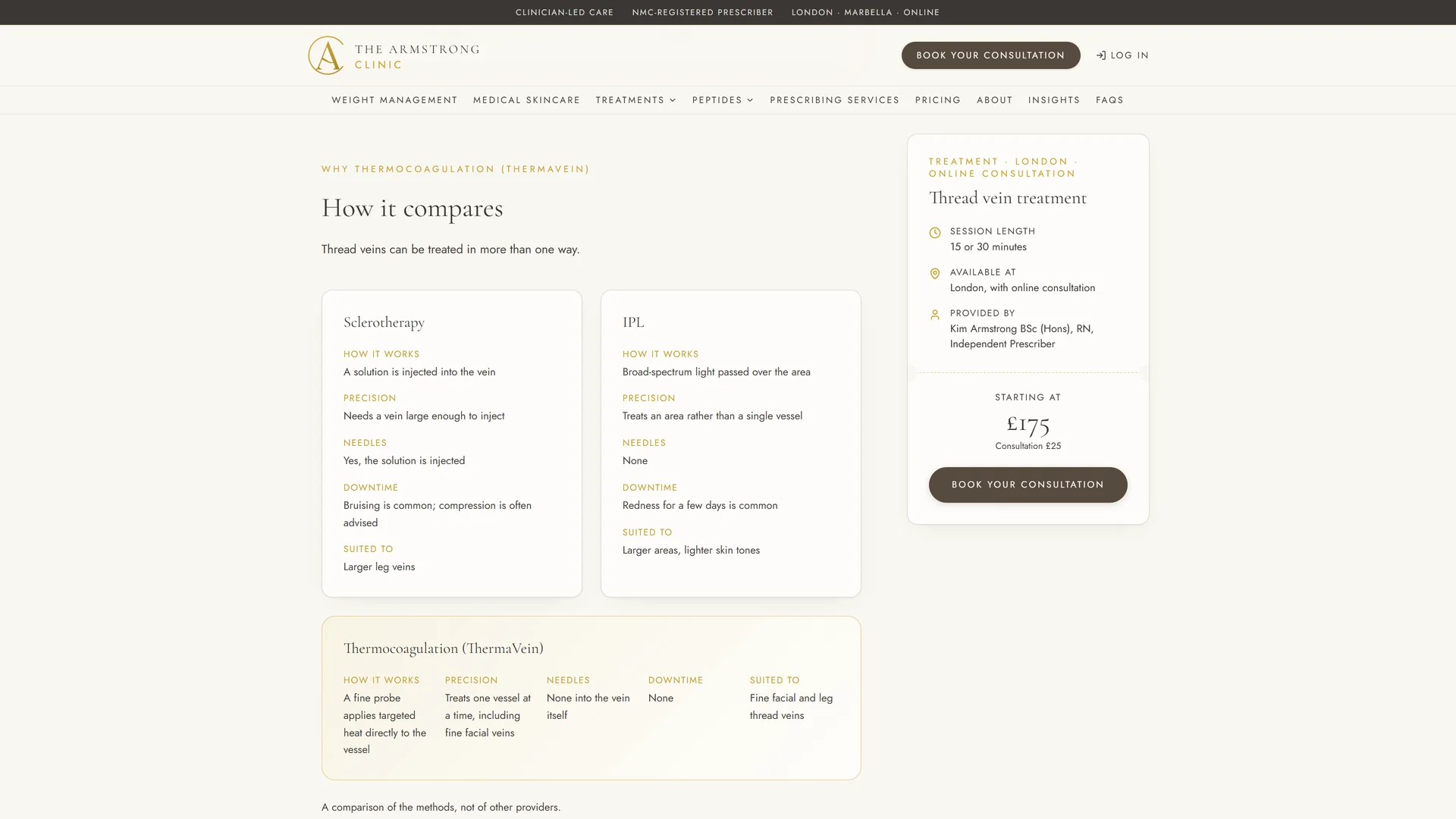Open the About page
Image resolution: width=1456 pixels, height=819 pixels.
pyautogui.click(x=994, y=100)
